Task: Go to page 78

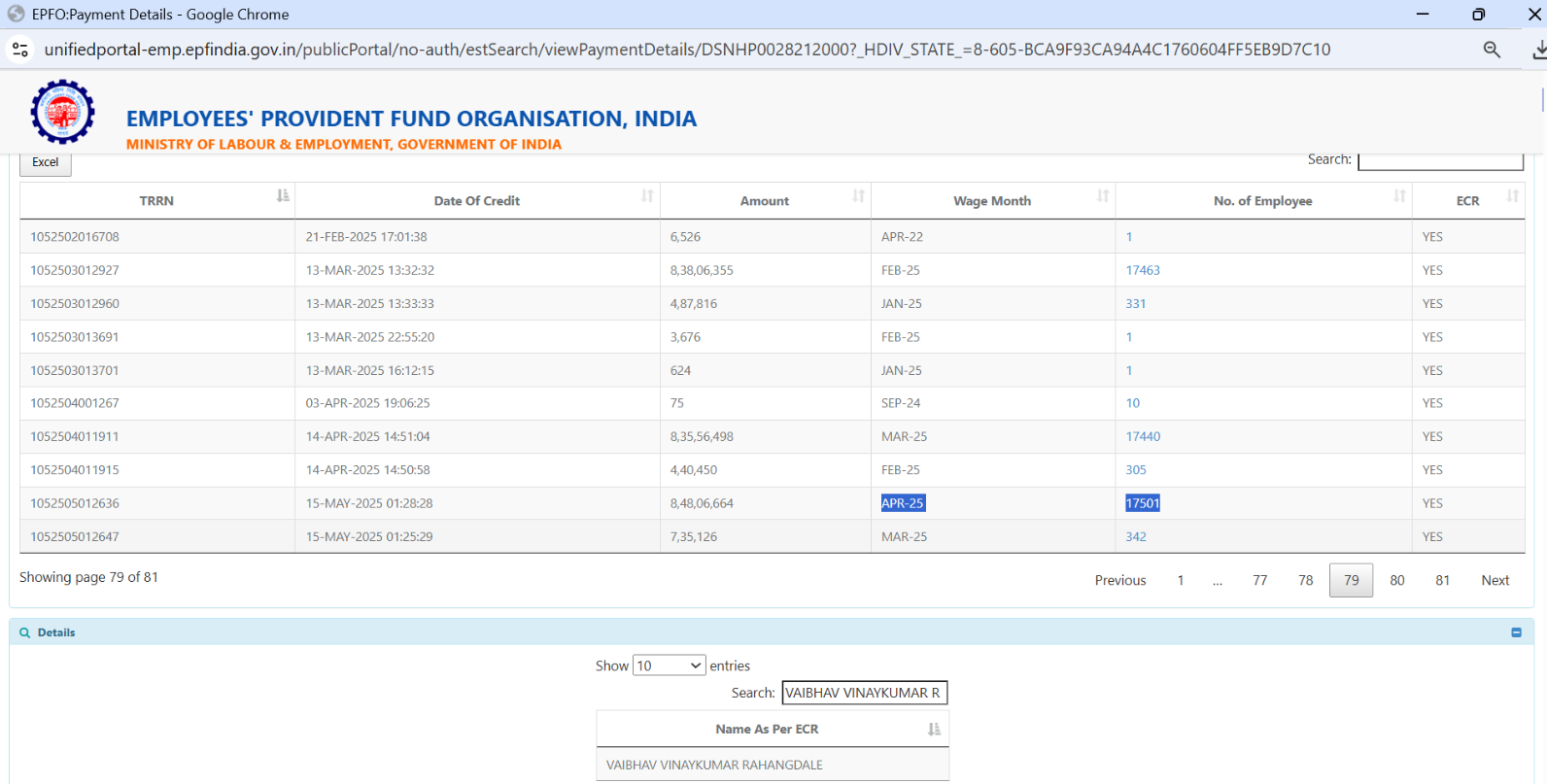Action: [x=1305, y=581]
